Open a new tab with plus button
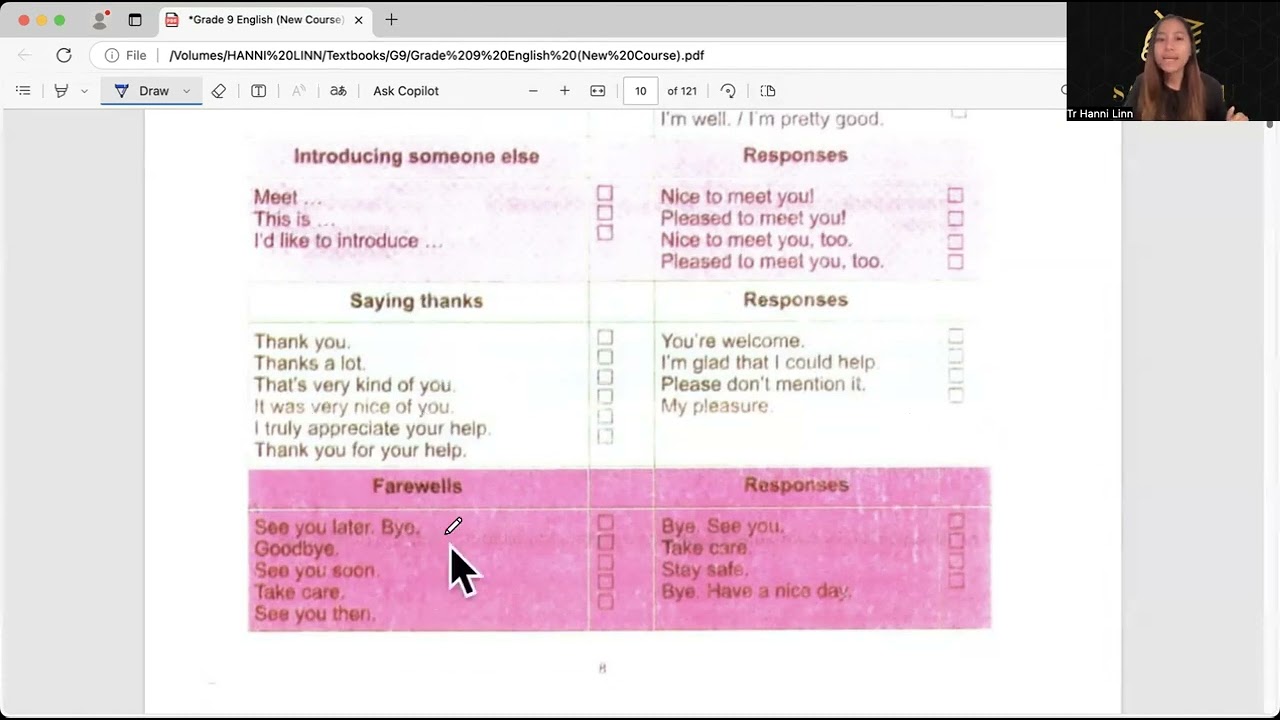The height and width of the screenshot is (720, 1280). click(x=391, y=20)
